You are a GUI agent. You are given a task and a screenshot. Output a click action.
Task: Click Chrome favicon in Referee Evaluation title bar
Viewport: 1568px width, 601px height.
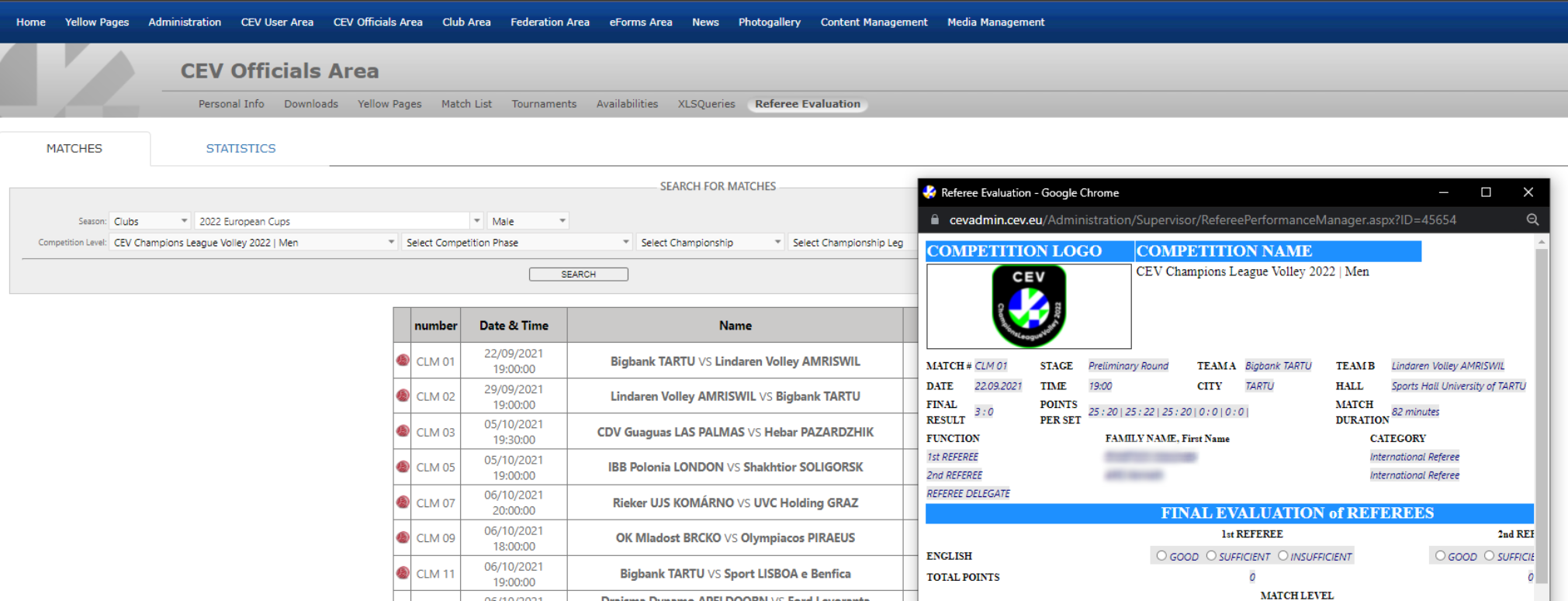tap(929, 192)
